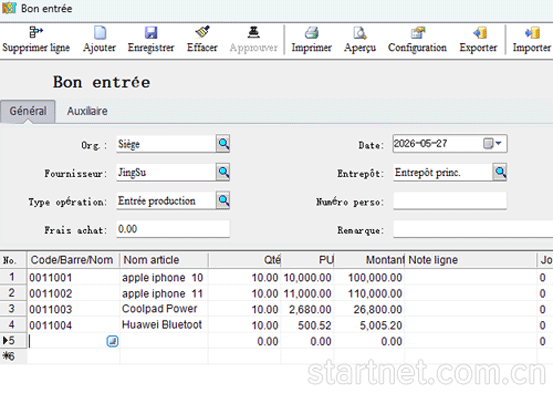Print using the Imprimer icon

pyautogui.click(x=312, y=33)
